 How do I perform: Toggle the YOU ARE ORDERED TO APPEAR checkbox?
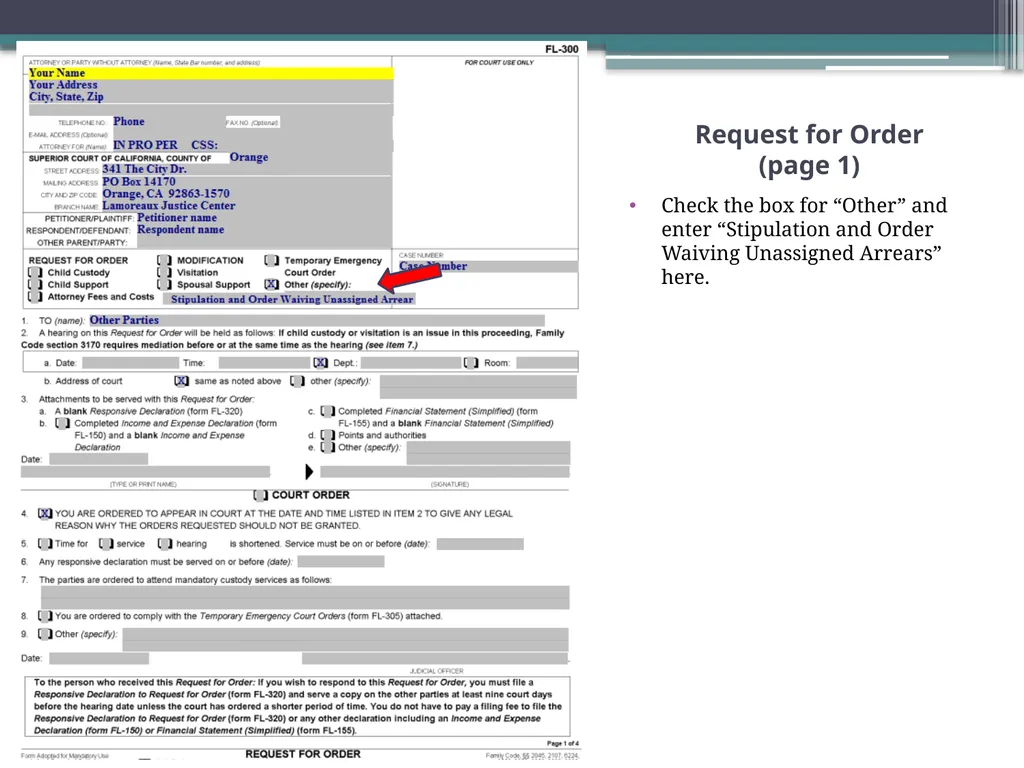45,513
